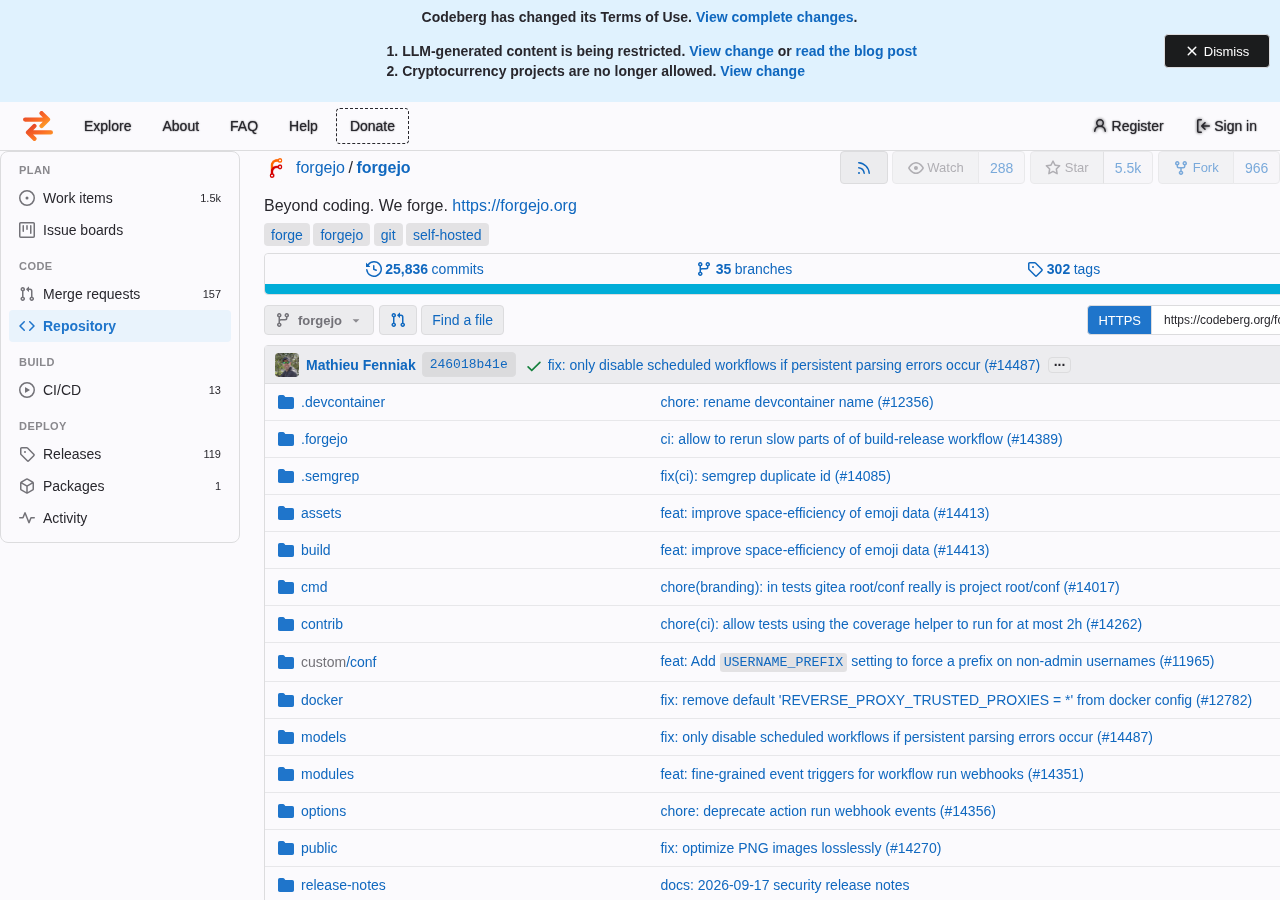1280x900 pixels.
Task: Open commit 'chore: deprecate action run webhook events'
Action: tap(828, 811)
